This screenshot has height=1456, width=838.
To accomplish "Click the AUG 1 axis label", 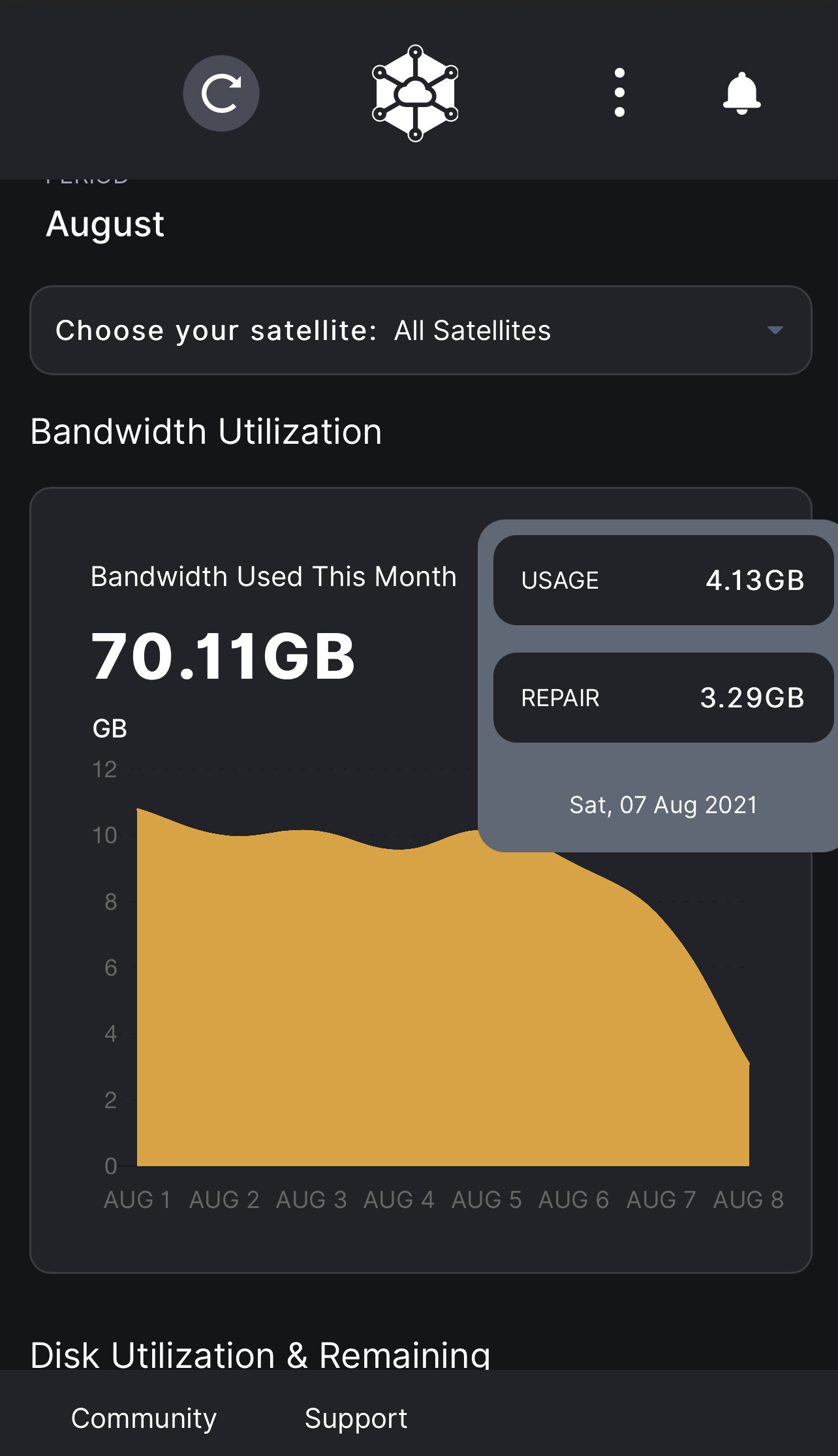I will [x=138, y=1200].
